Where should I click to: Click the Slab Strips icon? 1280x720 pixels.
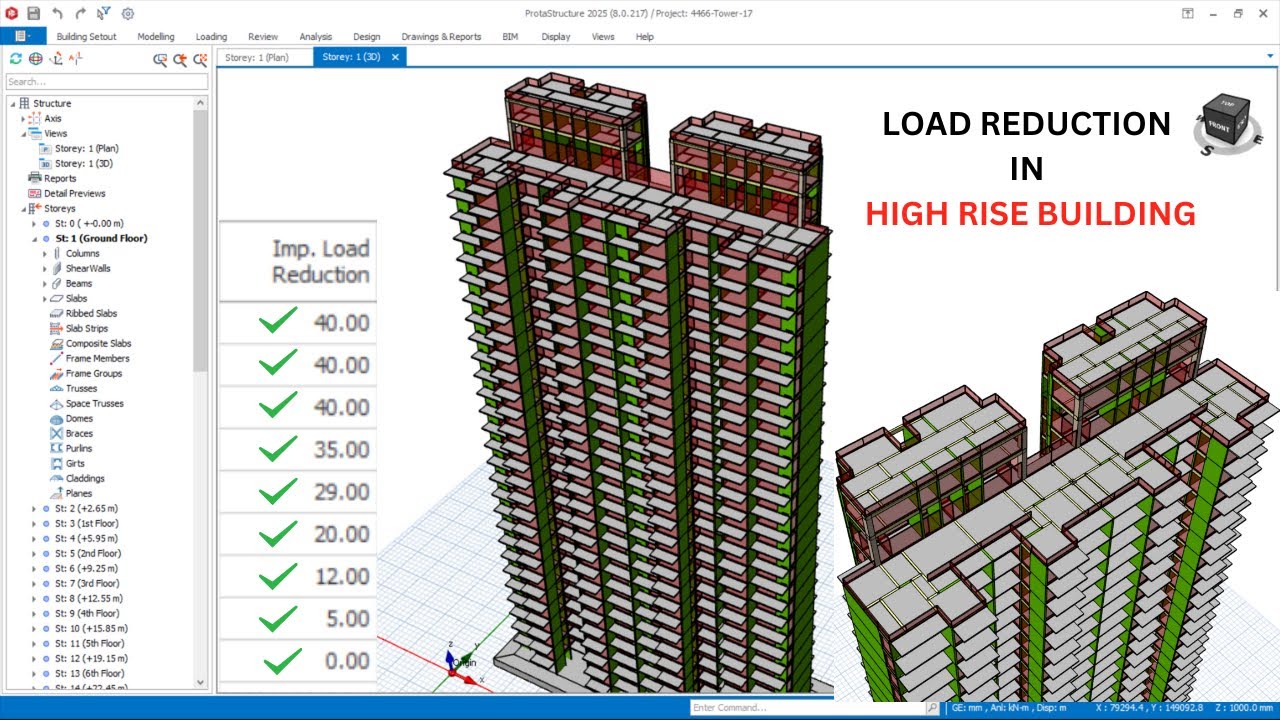(57, 328)
